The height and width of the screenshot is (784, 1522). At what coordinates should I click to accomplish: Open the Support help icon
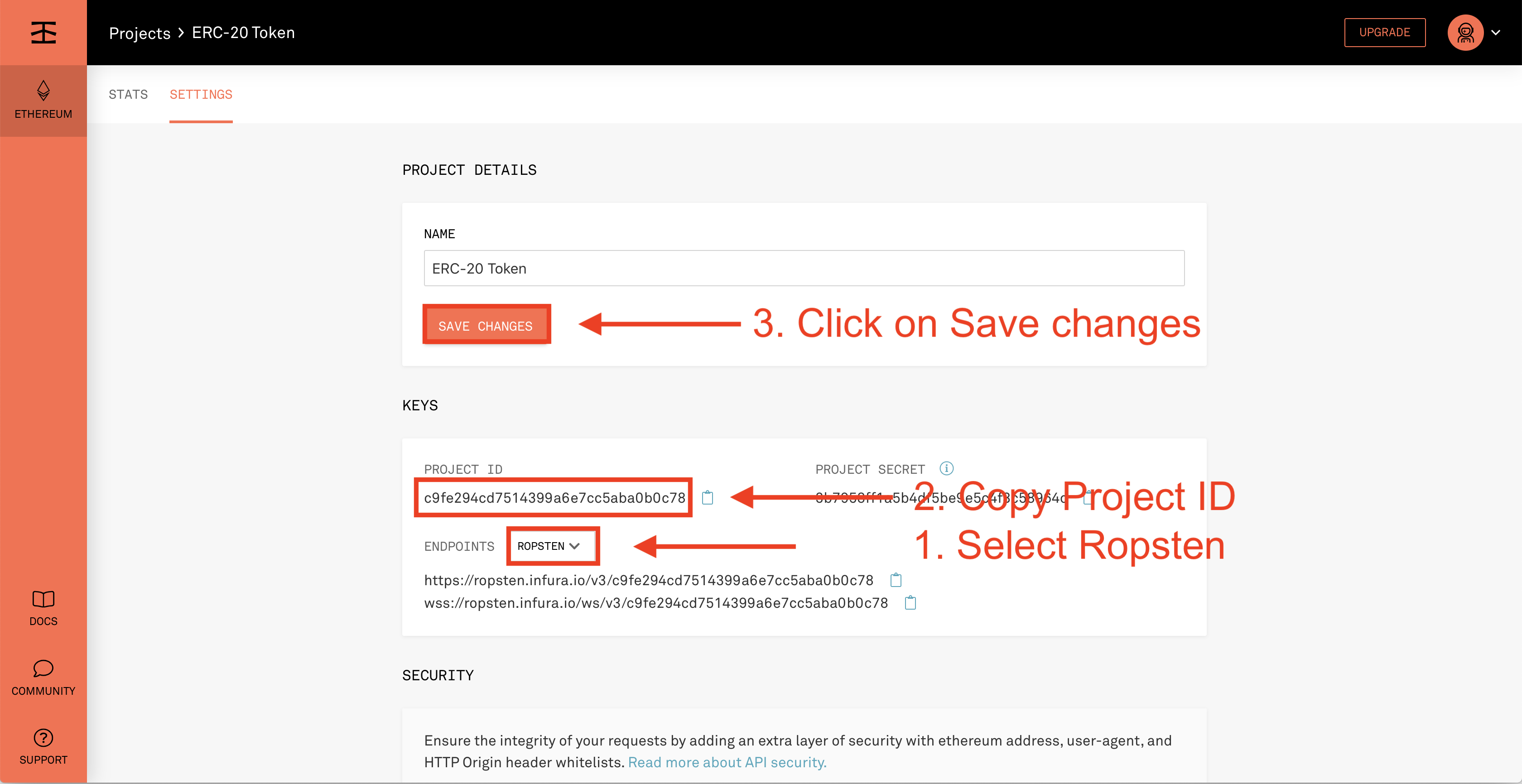(43, 738)
